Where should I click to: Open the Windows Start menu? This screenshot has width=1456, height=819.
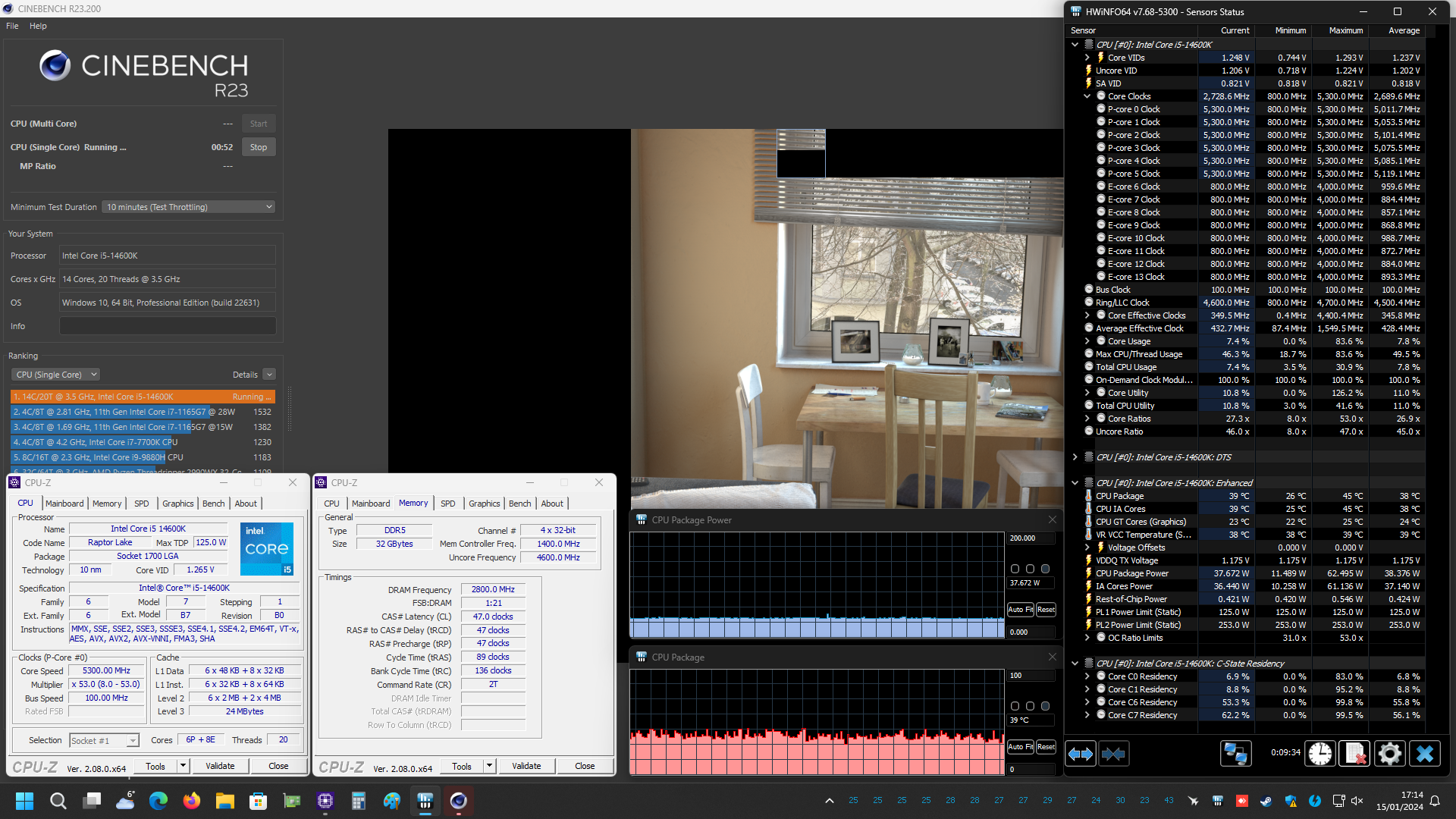[24, 801]
